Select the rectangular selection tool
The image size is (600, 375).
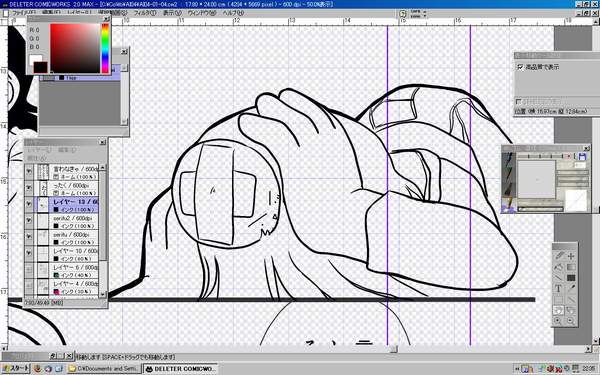click(x=559, y=299)
